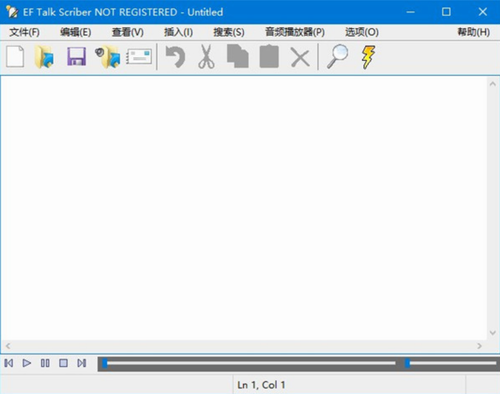Image resolution: width=500 pixels, height=394 pixels.
Task: Undo the last action
Action: 176,57
